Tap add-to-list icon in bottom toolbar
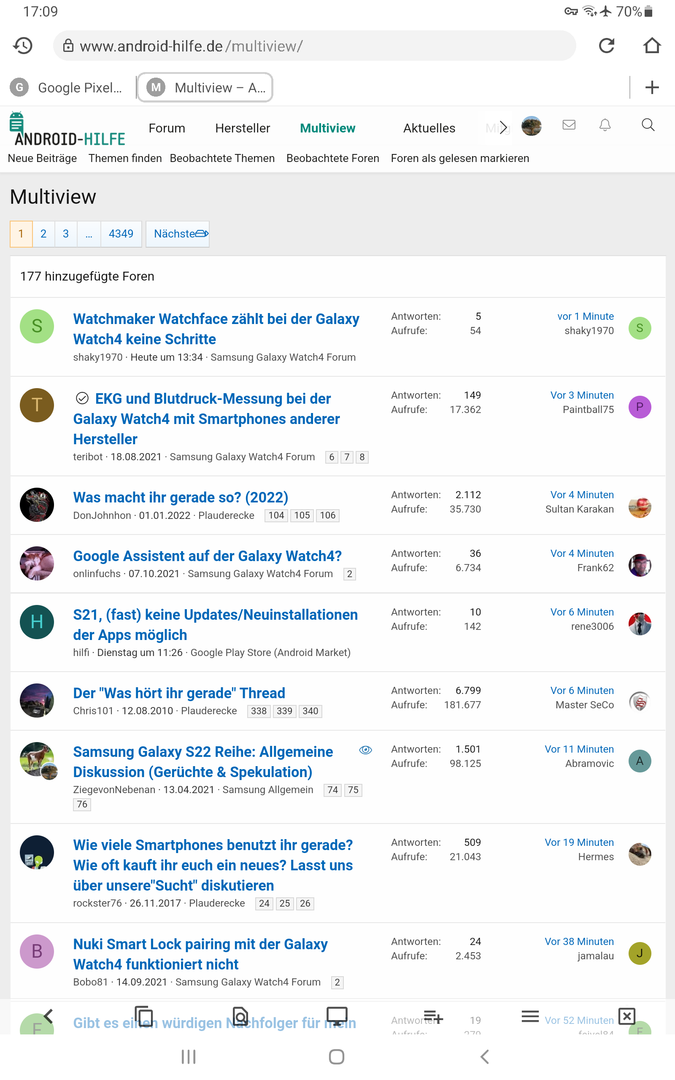 pyautogui.click(x=433, y=1017)
